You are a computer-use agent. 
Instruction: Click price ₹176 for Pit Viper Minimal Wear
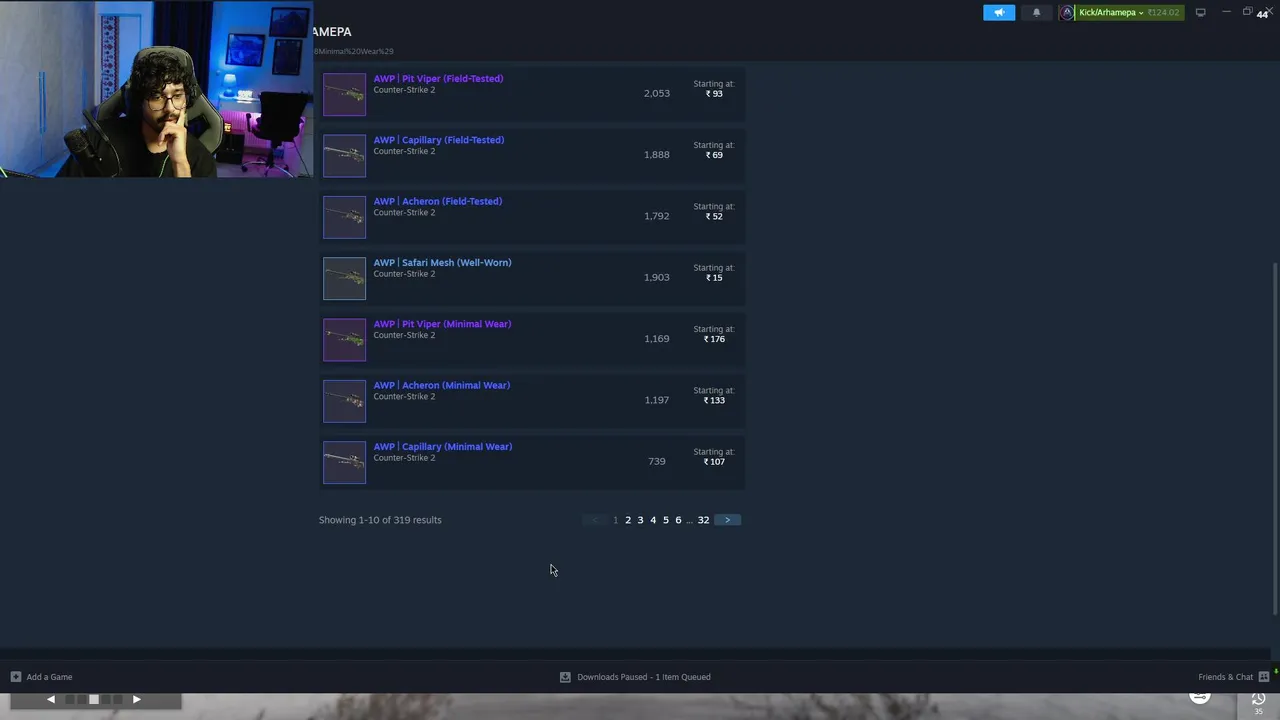coord(714,339)
